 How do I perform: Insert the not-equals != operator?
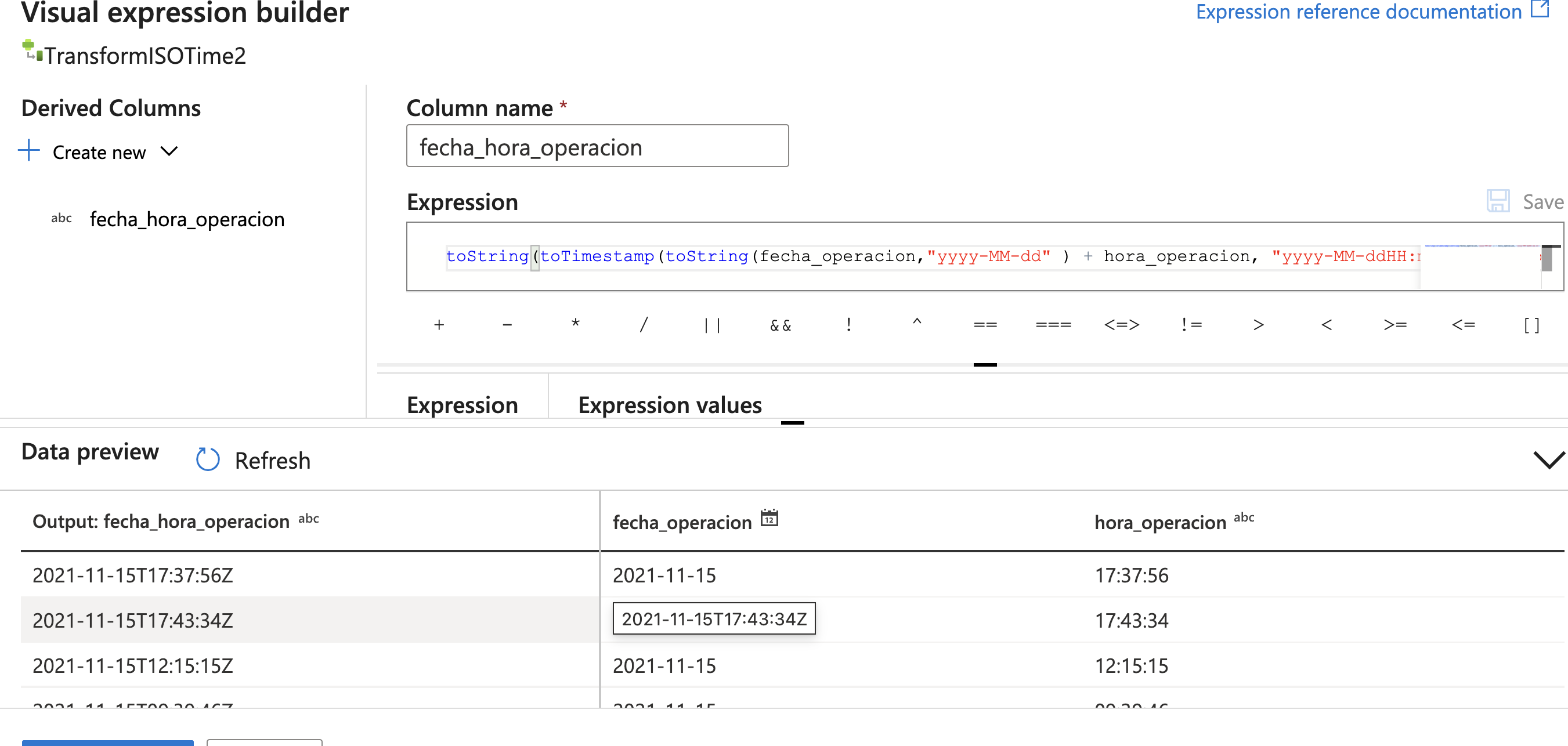click(1191, 325)
